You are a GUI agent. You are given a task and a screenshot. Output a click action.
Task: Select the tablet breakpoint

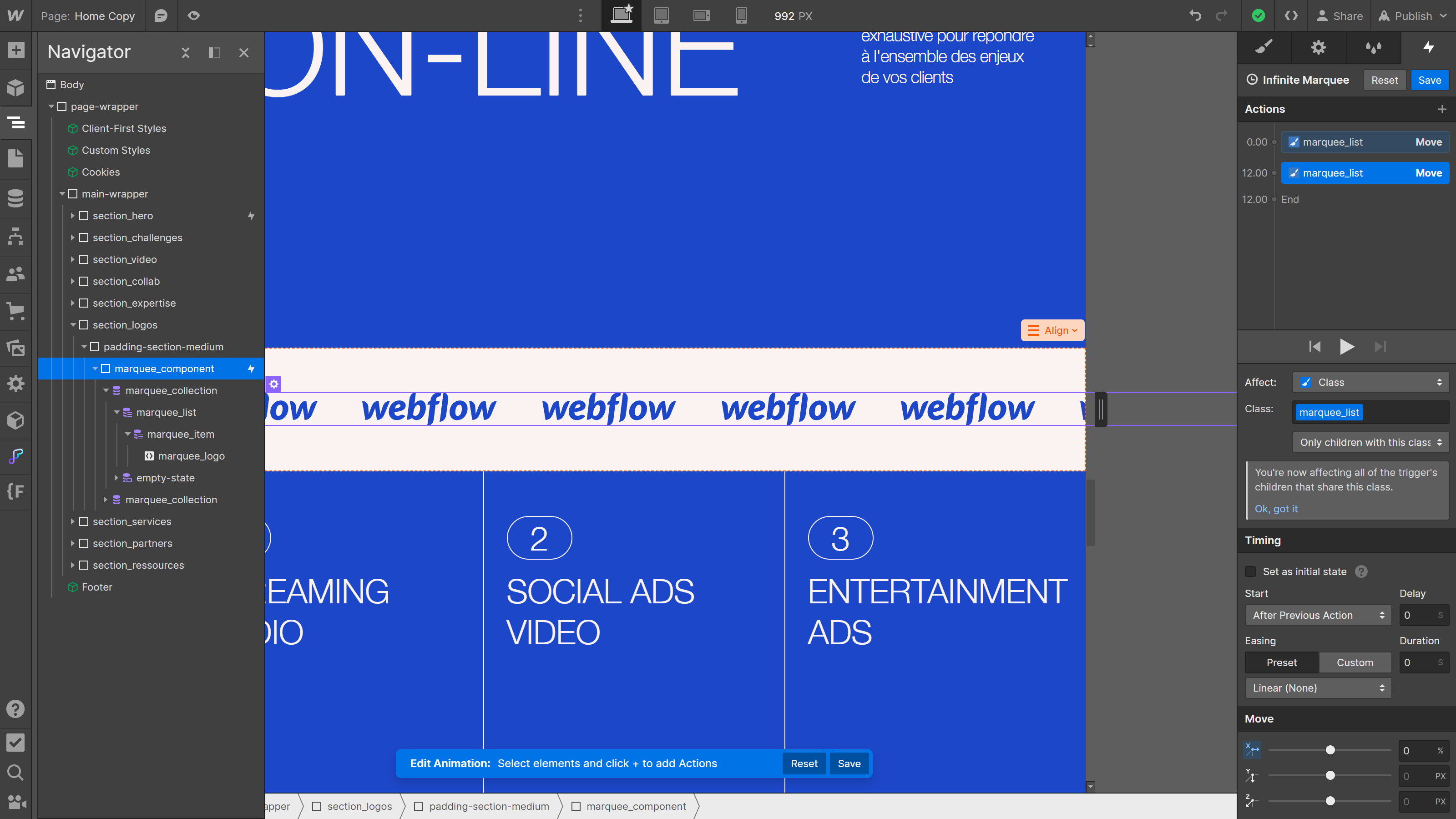[661, 15]
